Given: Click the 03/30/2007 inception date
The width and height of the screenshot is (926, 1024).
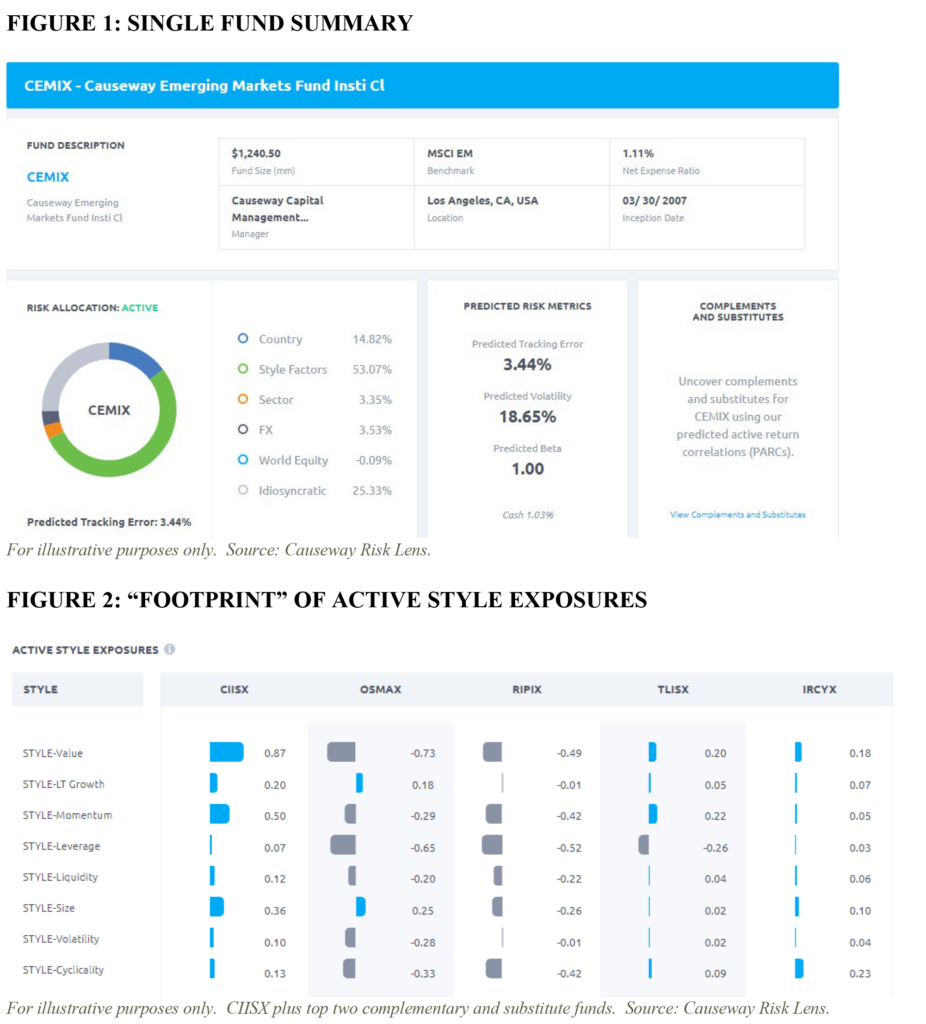Looking at the screenshot, I should (654, 200).
